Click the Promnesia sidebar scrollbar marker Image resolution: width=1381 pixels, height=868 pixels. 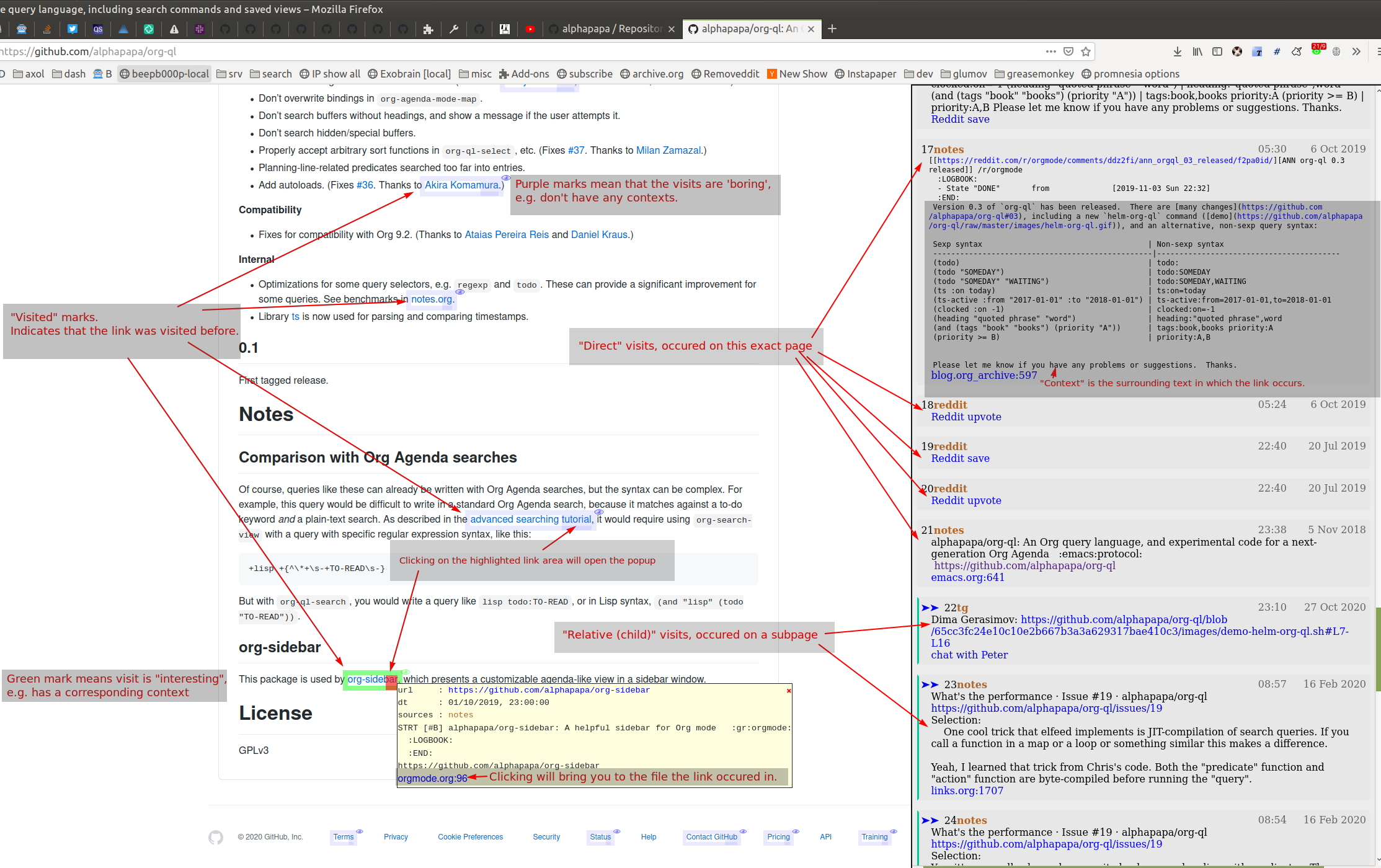[x=1378, y=649]
